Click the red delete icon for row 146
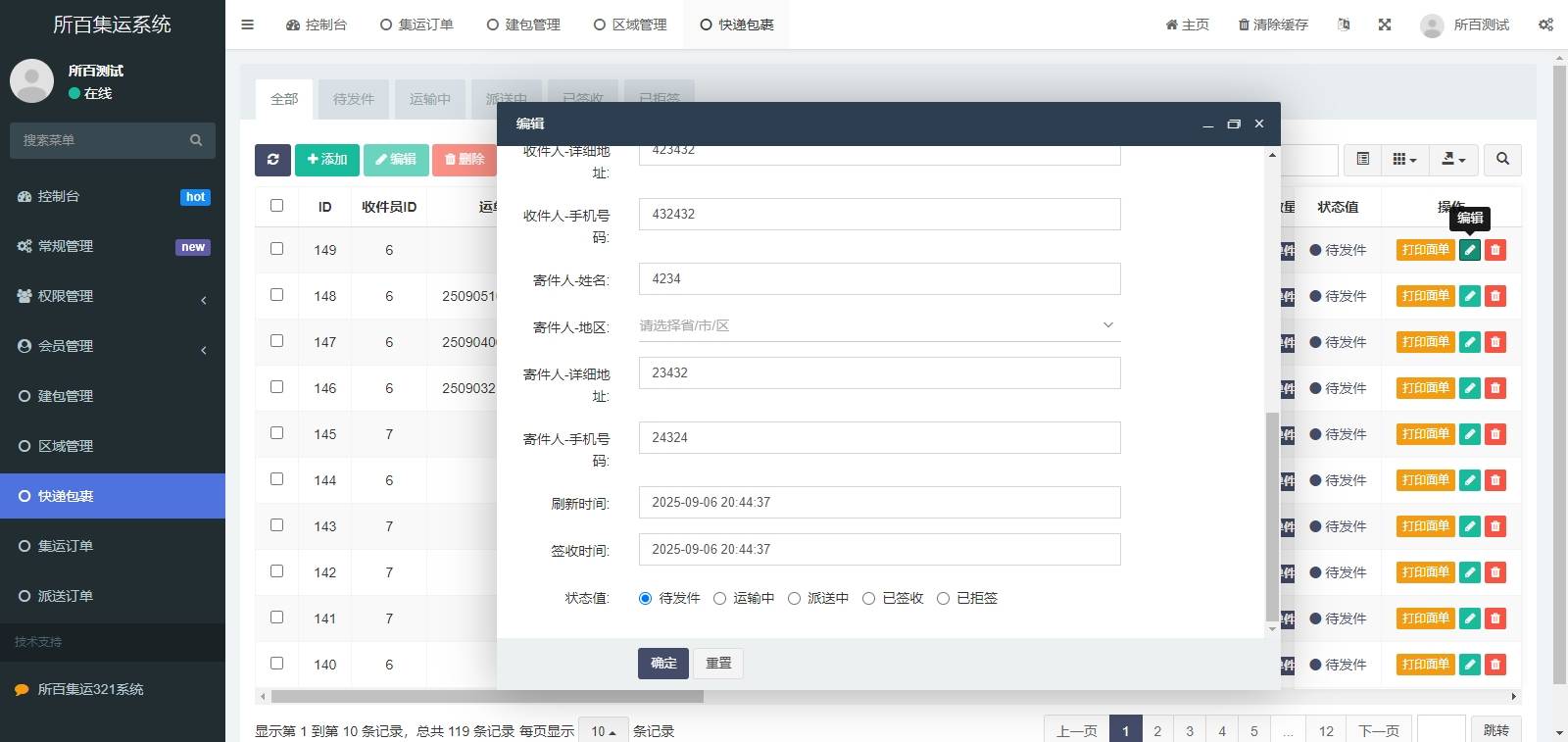Image resolution: width=1568 pixels, height=742 pixels. click(1494, 388)
